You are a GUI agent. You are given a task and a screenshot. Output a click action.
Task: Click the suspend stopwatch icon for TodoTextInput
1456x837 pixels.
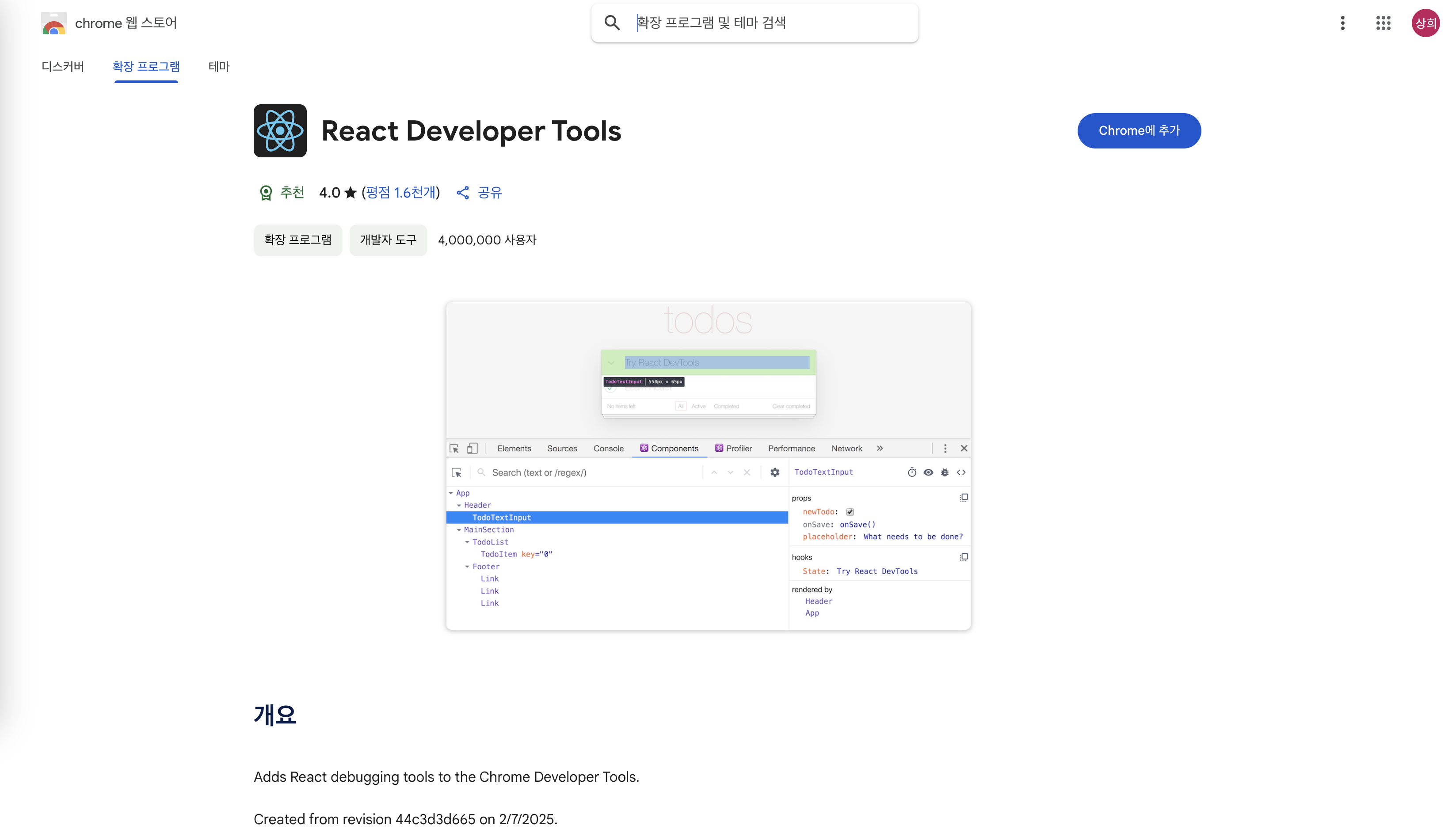911,472
